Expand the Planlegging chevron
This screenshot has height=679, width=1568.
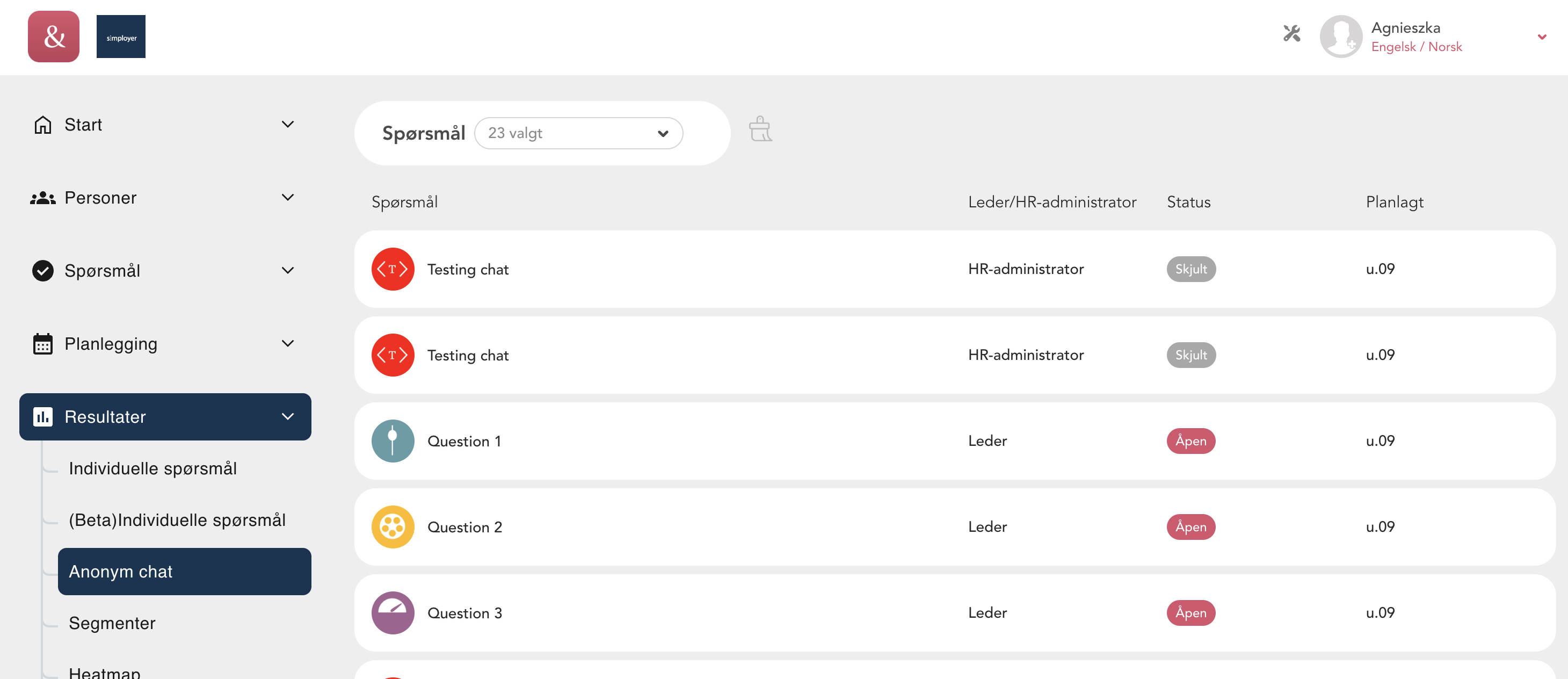288,343
